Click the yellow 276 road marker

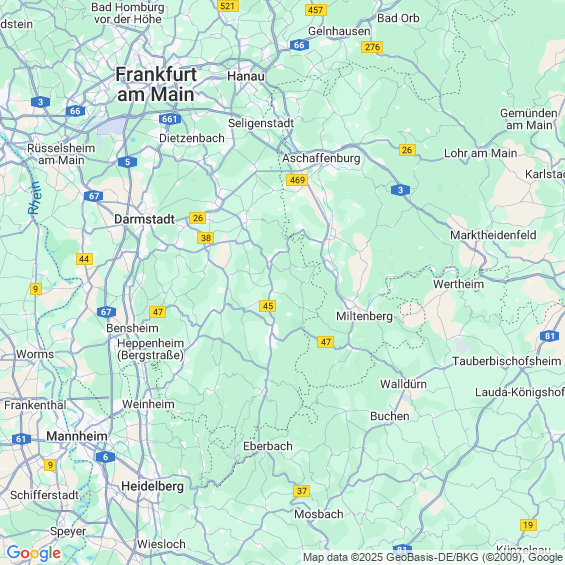pyautogui.click(x=372, y=47)
